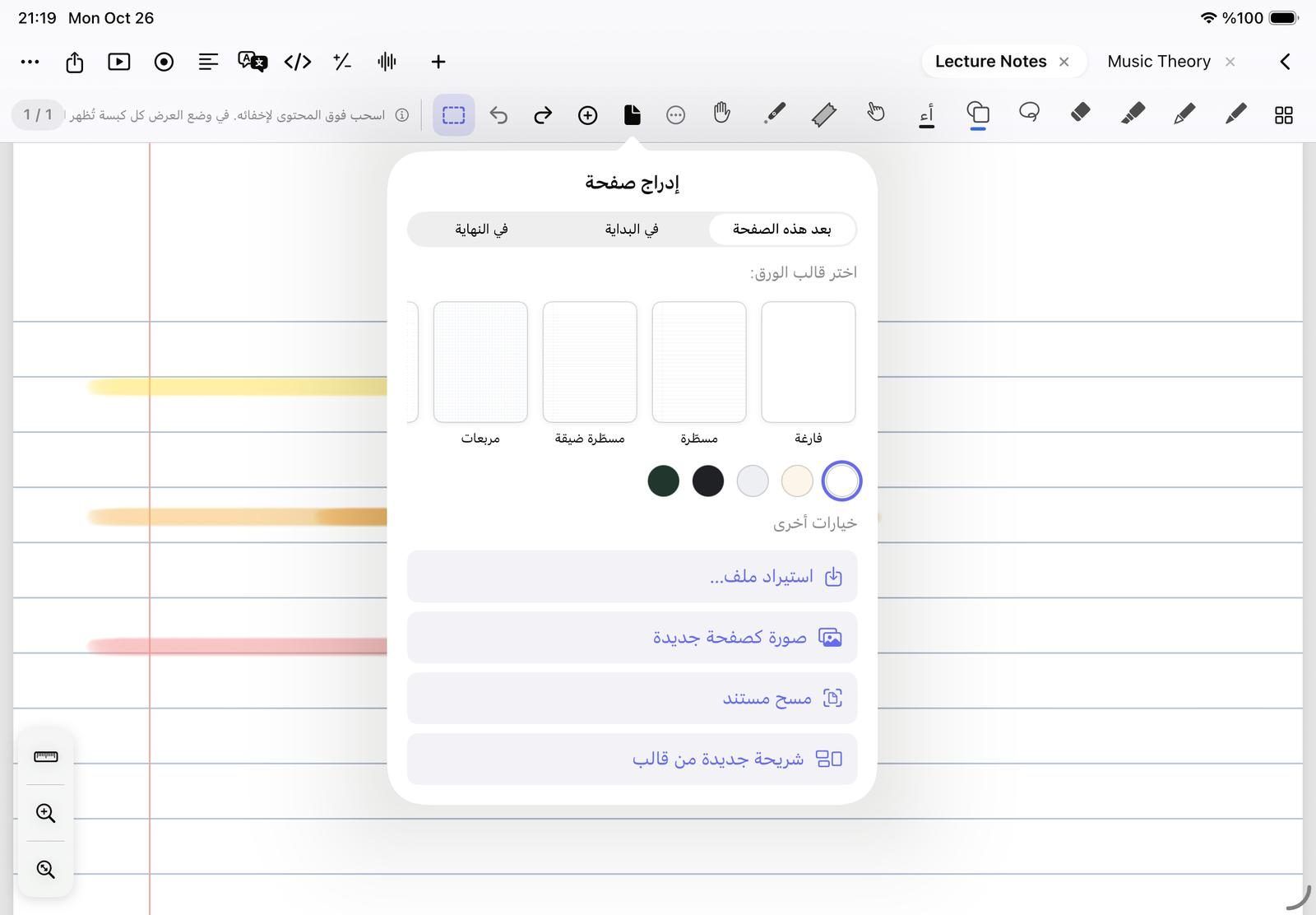Pick the narrow ruled 'مسطرة ضيقة' template
Screen dimensions: 1316x915
(590, 362)
